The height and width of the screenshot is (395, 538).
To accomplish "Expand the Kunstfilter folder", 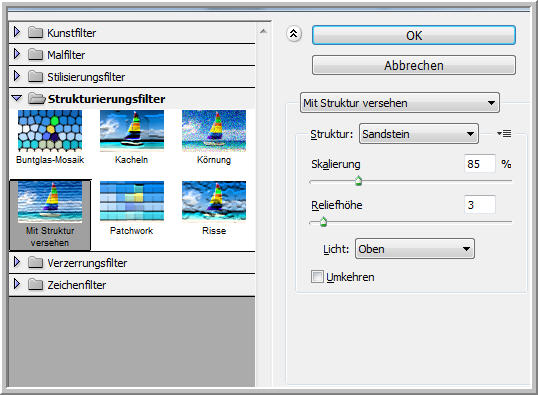I will [16, 32].
